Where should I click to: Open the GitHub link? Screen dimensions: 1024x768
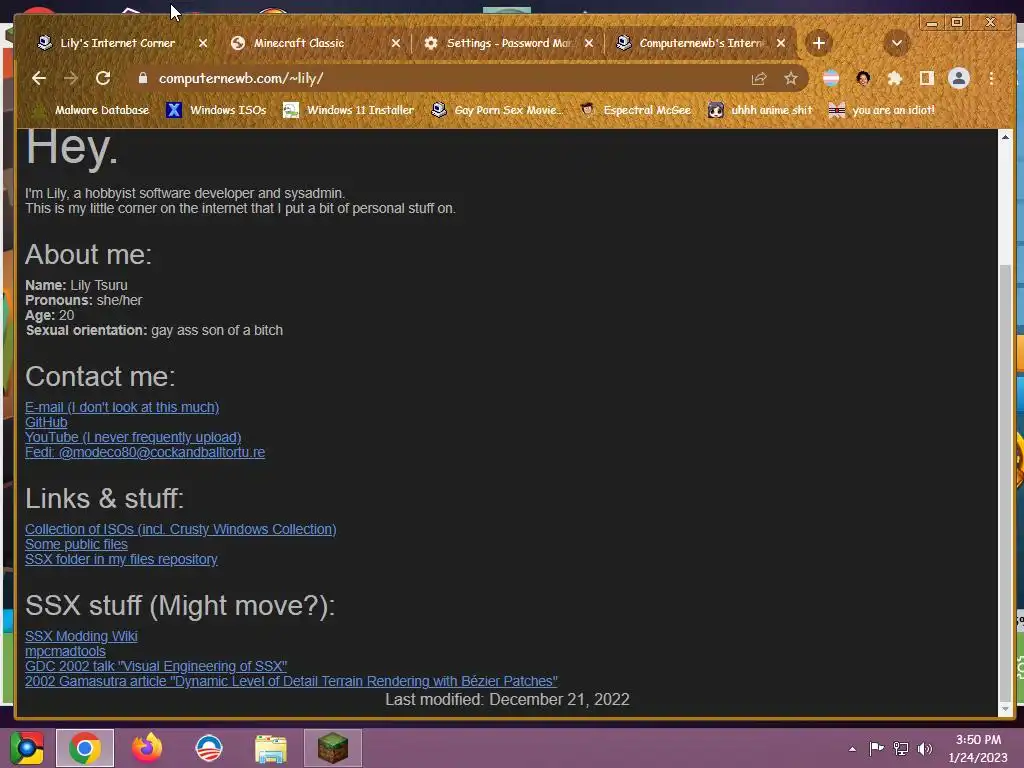(x=46, y=422)
